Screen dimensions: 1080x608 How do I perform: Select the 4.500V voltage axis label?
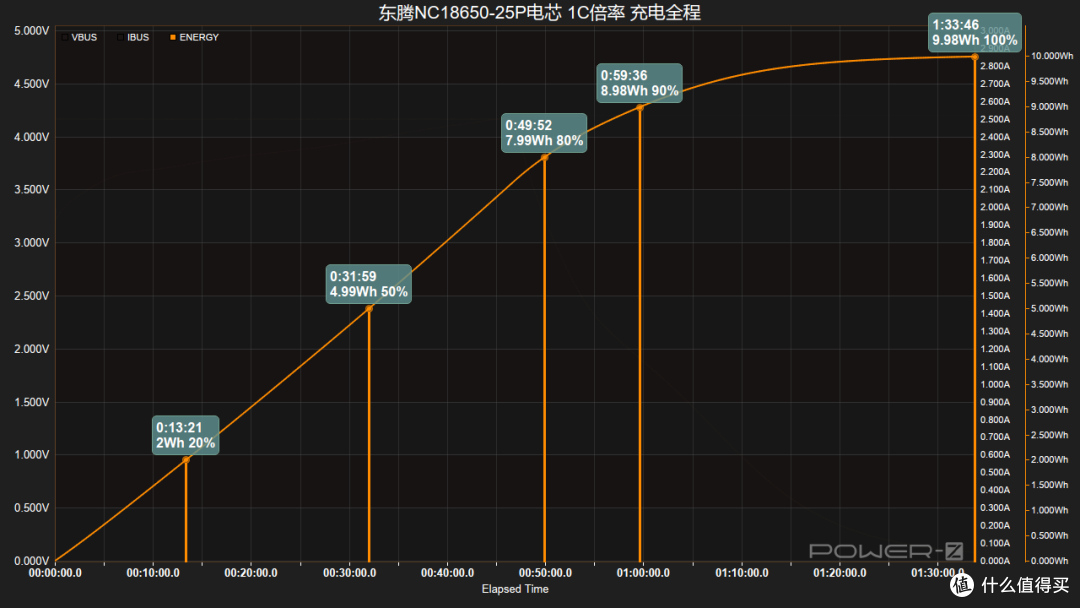[x=32, y=84]
